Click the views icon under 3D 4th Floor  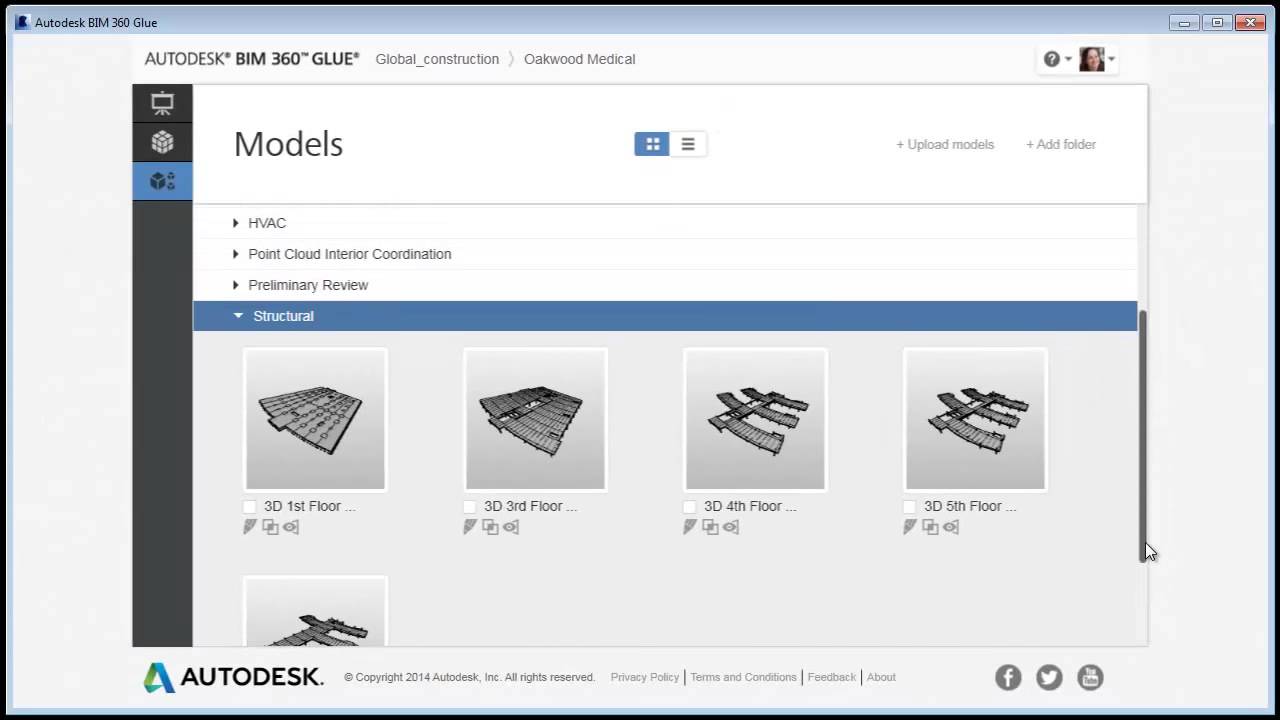pos(730,527)
